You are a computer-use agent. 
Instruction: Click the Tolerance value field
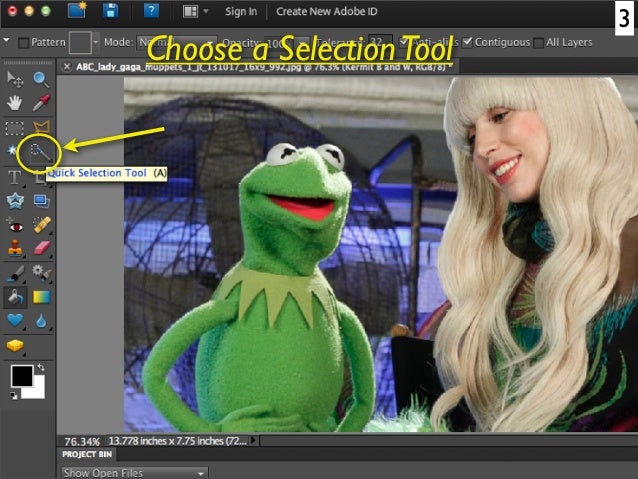381,42
